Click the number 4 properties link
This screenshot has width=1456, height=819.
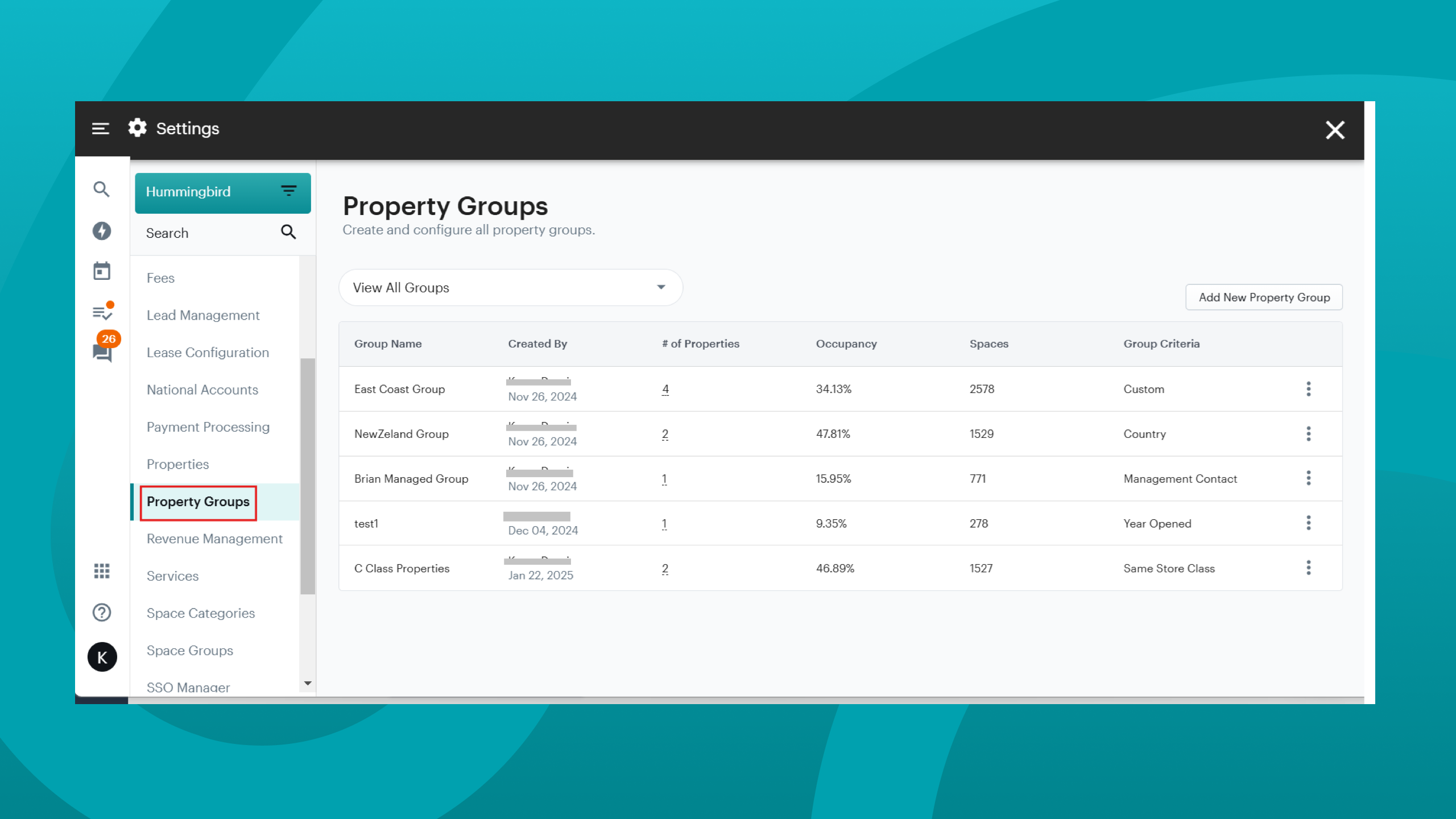pyautogui.click(x=665, y=389)
